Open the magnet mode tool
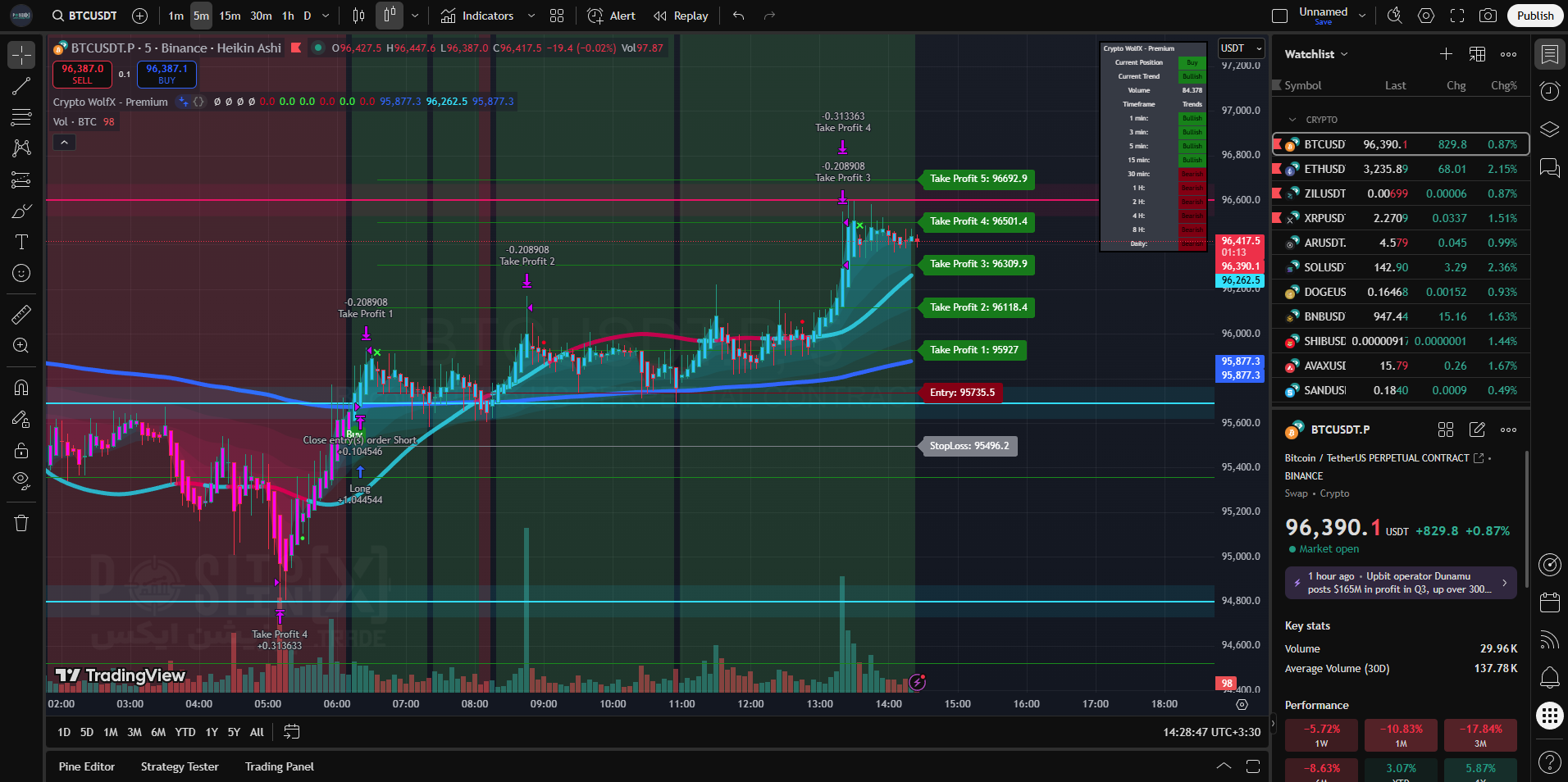The height and width of the screenshot is (782, 1568). click(21, 388)
